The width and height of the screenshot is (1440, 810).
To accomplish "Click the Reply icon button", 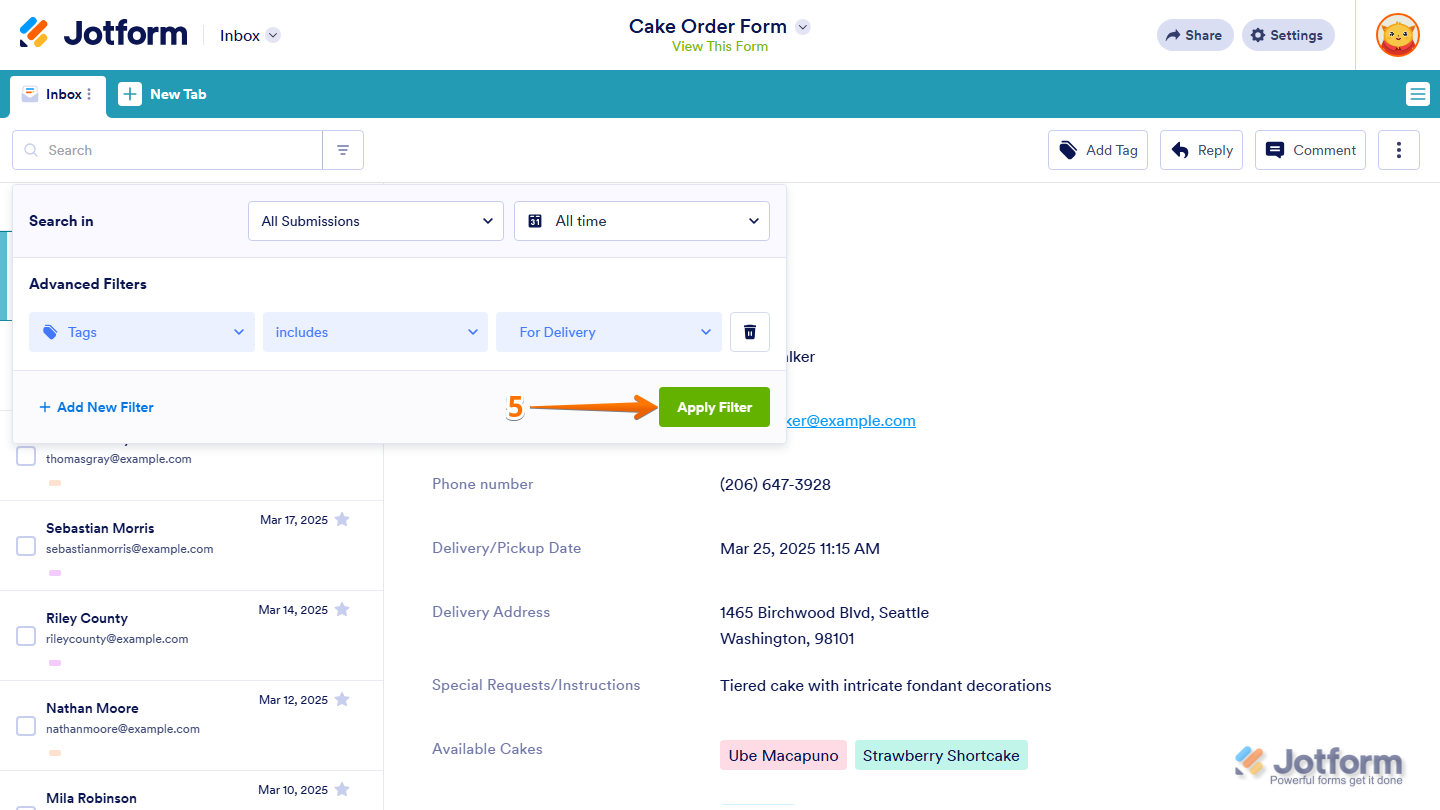I will [x=1200, y=149].
